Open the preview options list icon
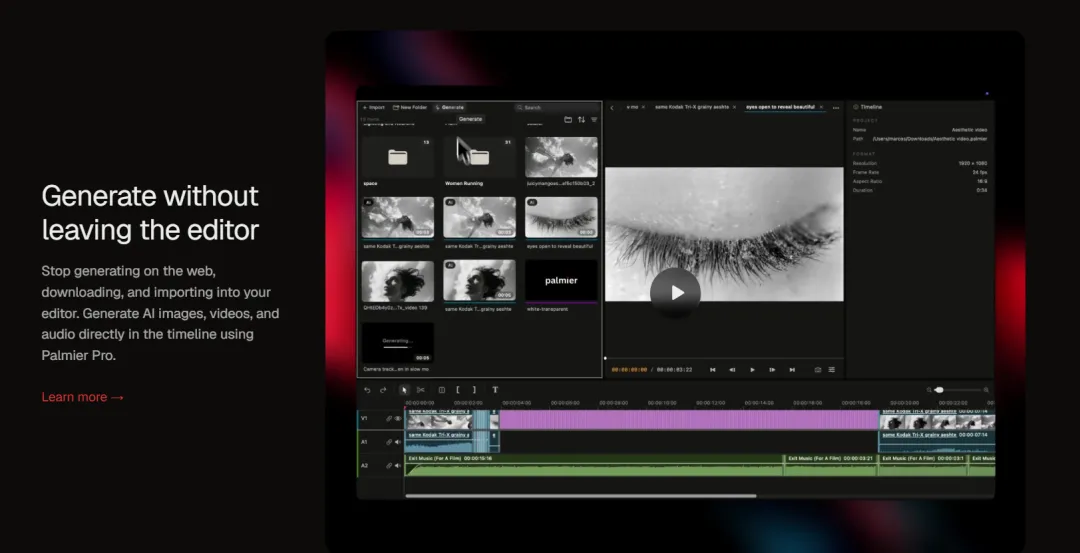Viewport: 1080px width, 553px height. 831,370
